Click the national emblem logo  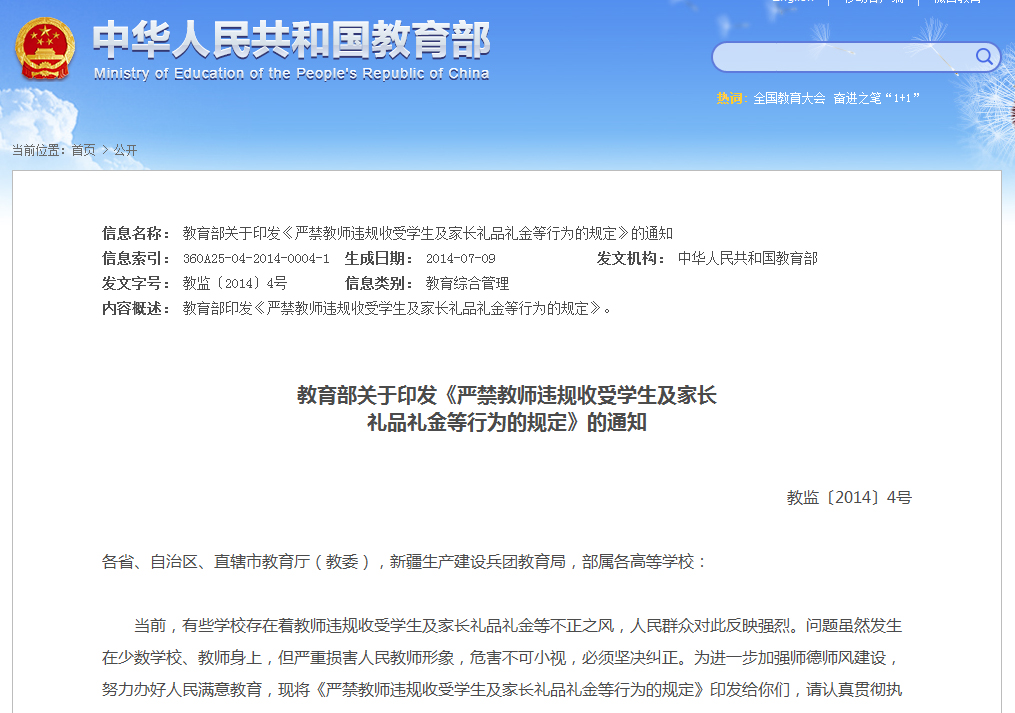click(x=45, y=49)
